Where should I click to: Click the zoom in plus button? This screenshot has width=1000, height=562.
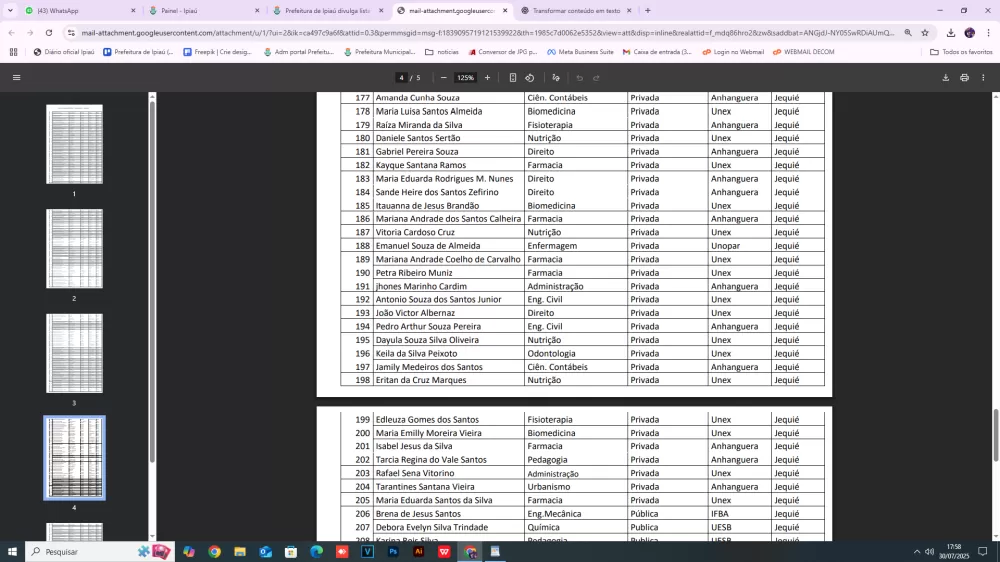(x=488, y=77)
